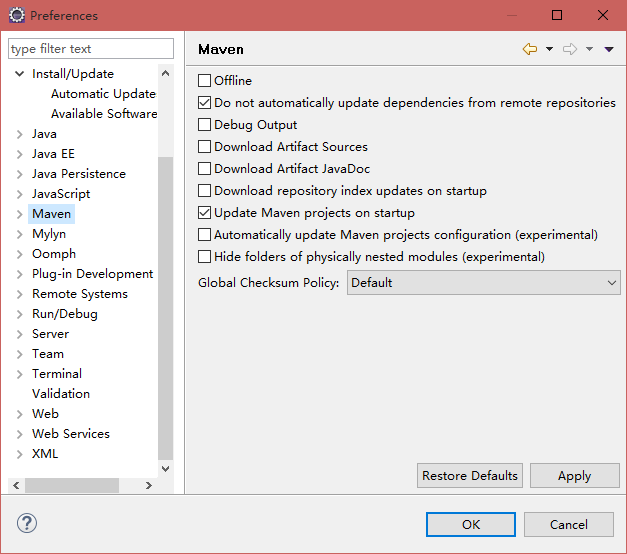Expand the Maven tree node
The width and height of the screenshot is (627, 554).
[19, 214]
